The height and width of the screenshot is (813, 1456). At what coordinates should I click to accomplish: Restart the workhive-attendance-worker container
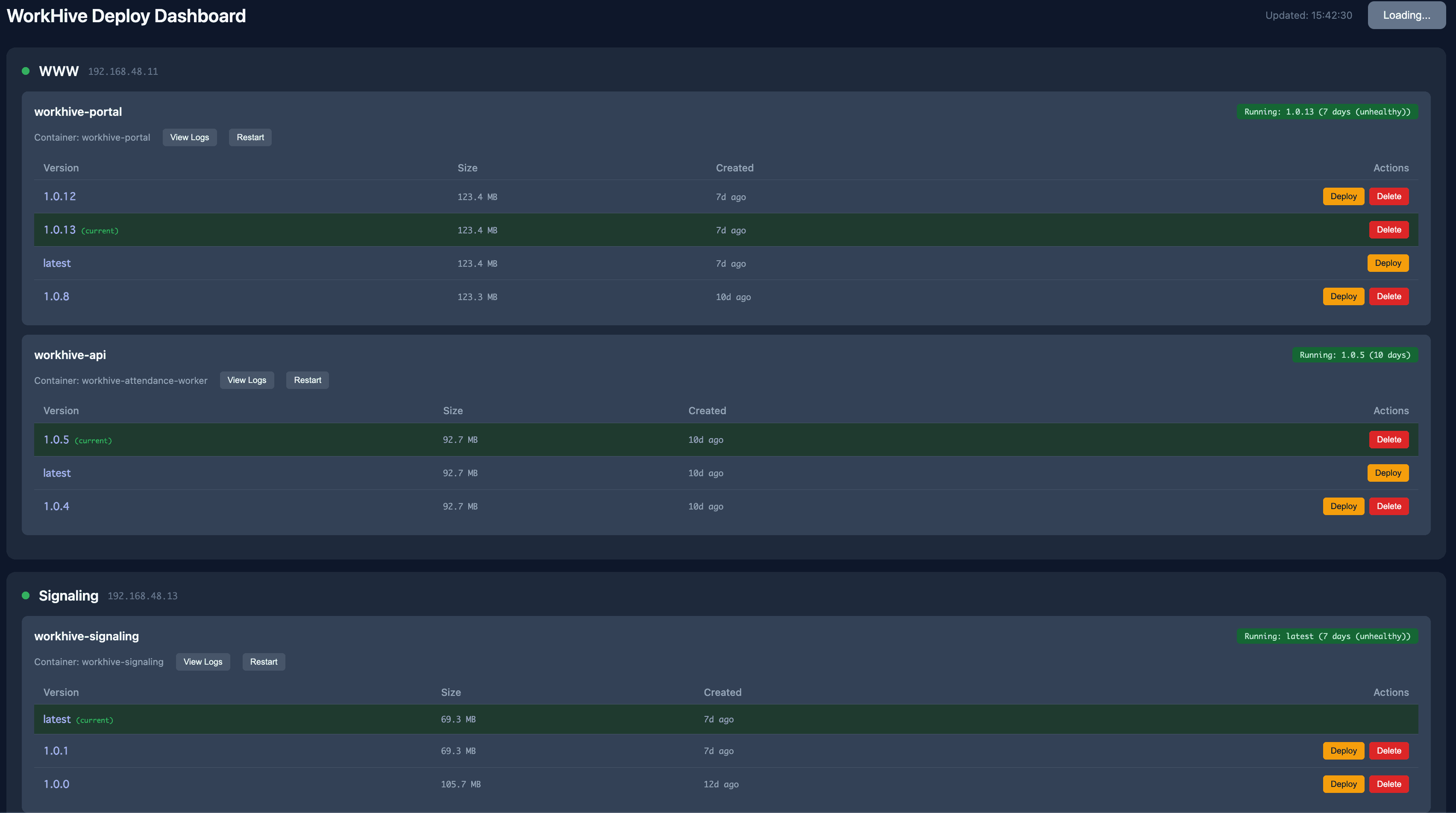click(x=307, y=380)
